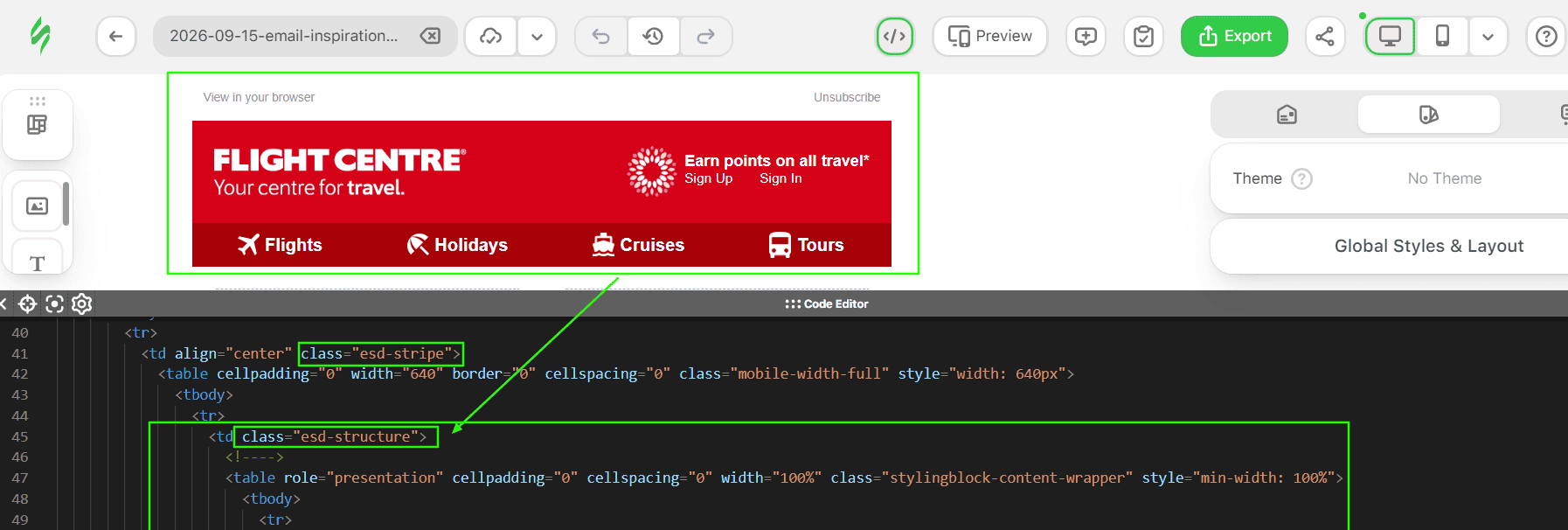1568x530 pixels.
Task: Open the styles tab with swatch icon
Action: pos(1428,115)
